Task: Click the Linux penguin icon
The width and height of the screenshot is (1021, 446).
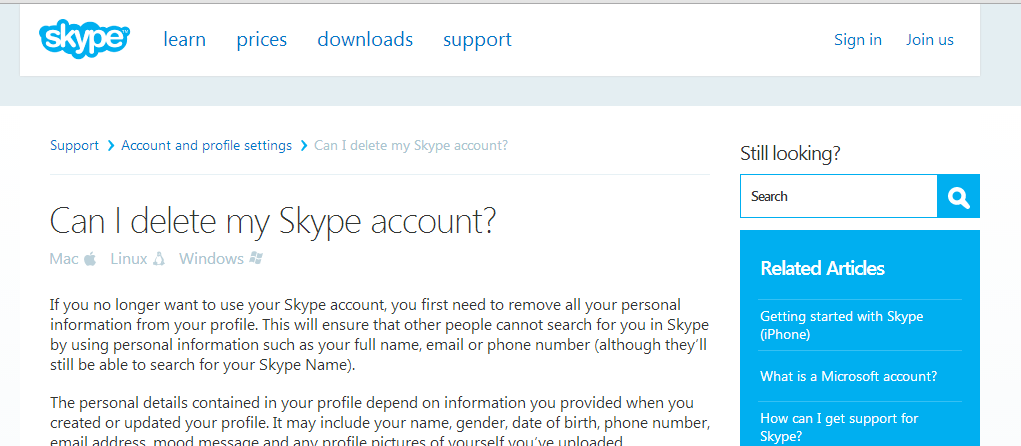Action: click(x=158, y=259)
